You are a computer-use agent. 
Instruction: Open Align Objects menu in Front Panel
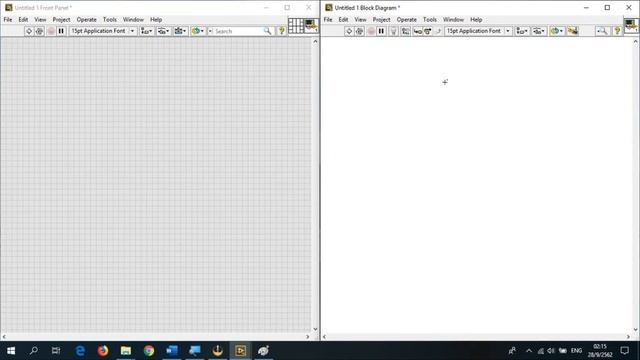coord(147,31)
